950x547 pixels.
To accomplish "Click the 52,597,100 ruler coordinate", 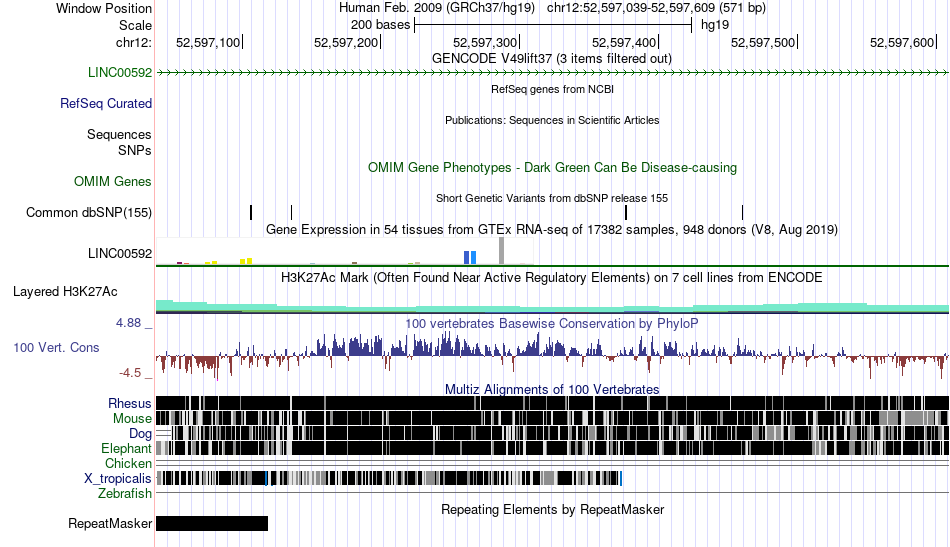I will 208,43.
